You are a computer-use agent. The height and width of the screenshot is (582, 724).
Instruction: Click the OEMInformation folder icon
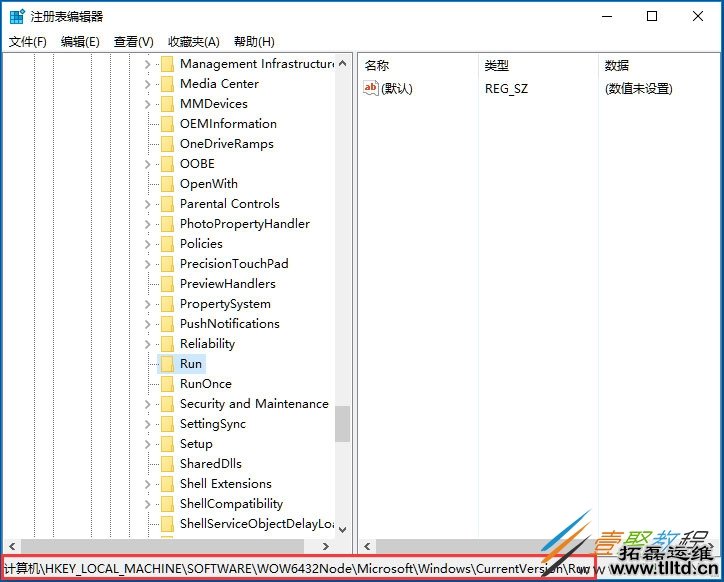(x=167, y=124)
